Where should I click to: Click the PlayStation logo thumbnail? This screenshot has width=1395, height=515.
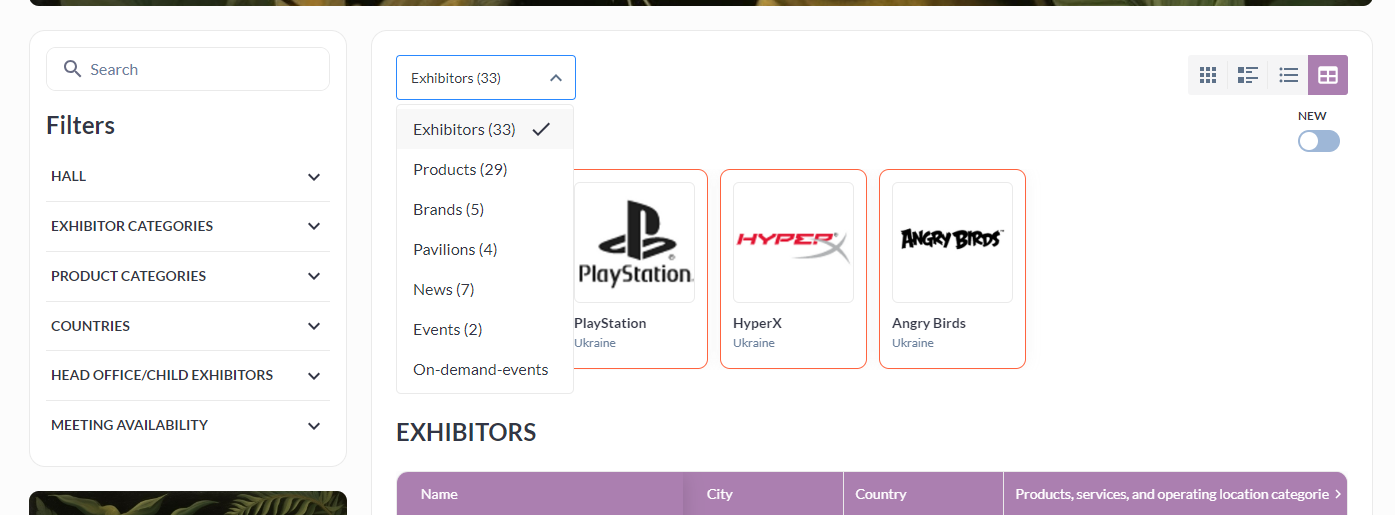tap(634, 243)
